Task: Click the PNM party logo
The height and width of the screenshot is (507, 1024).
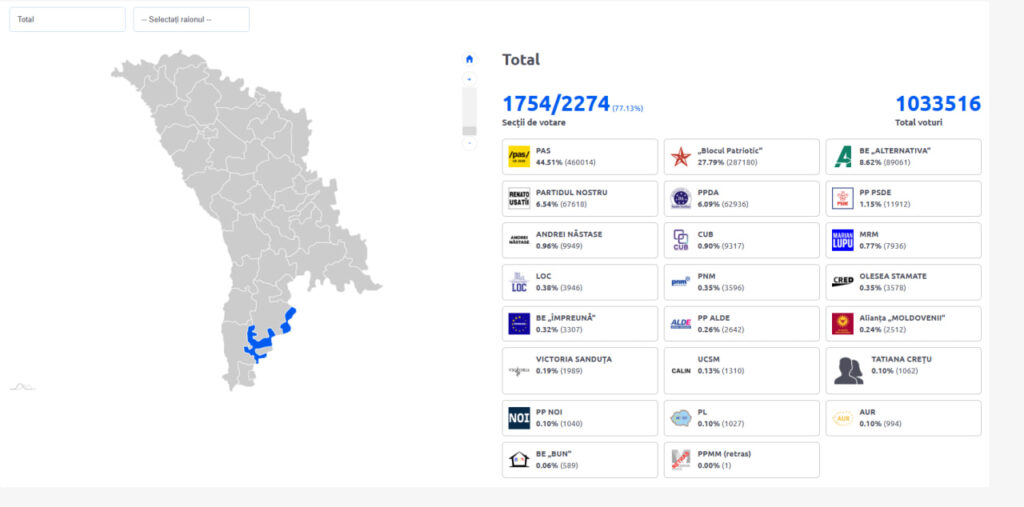Action: (x=680, y=282)
